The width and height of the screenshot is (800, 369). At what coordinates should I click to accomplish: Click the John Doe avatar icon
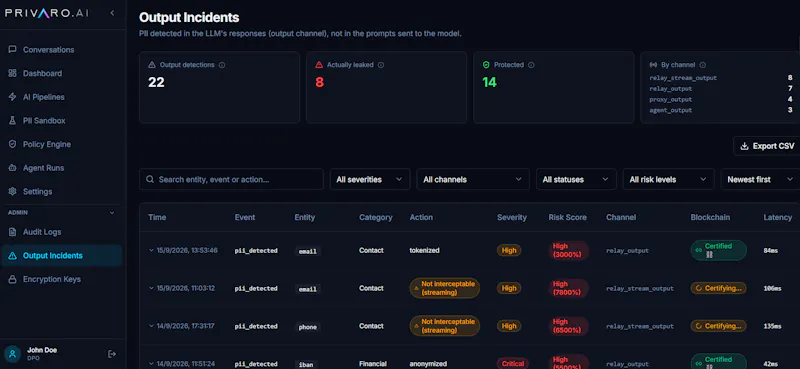(x=12, y=354)
